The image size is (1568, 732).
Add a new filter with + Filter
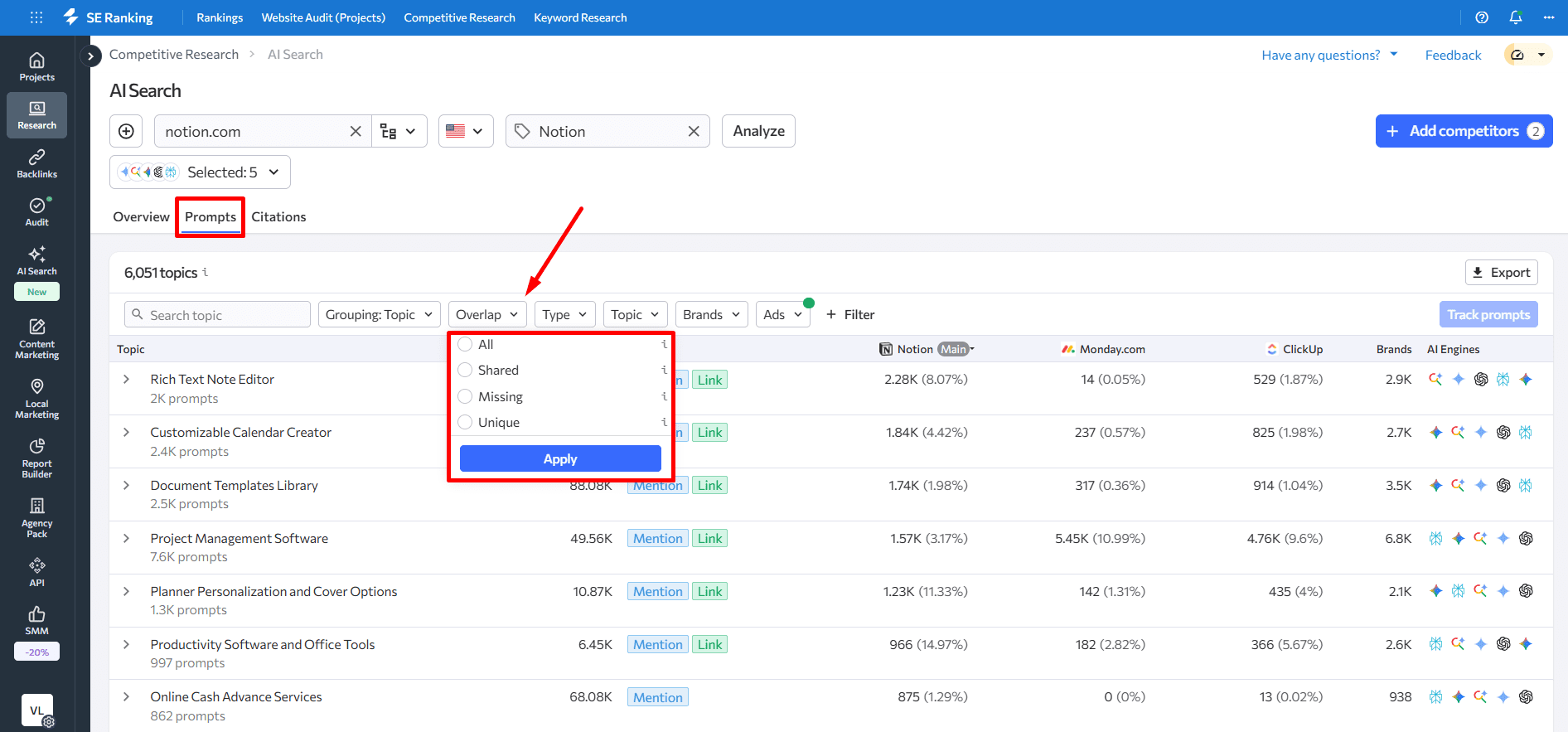point(850,314)
